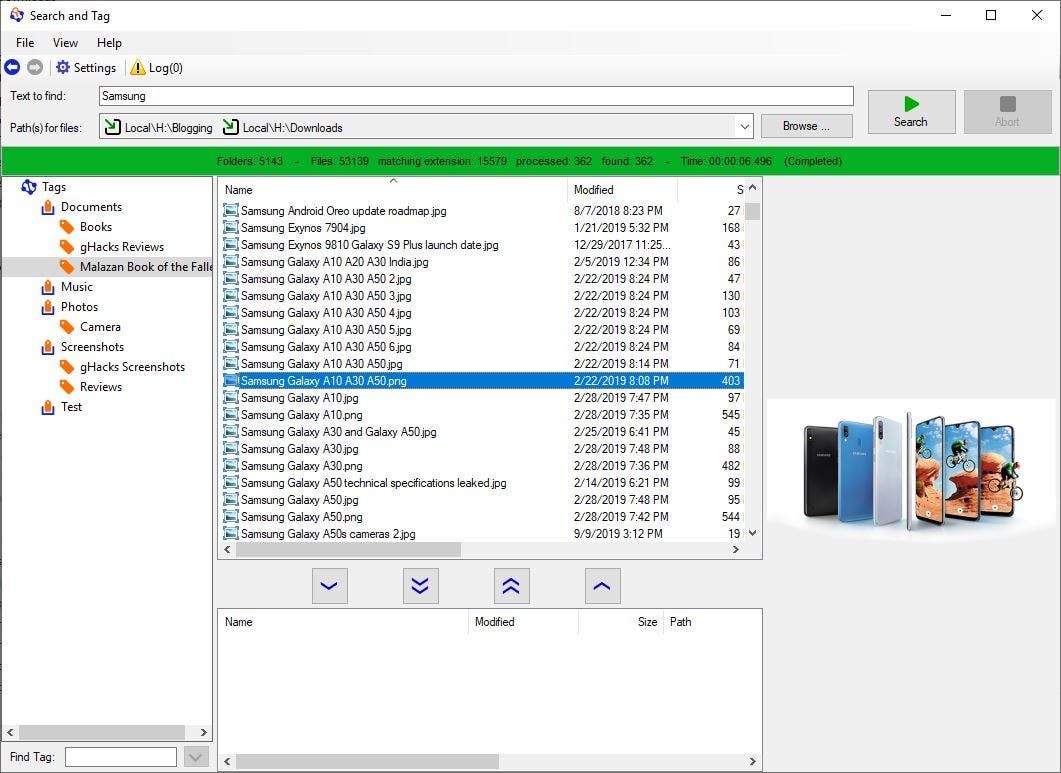Expand the Path(s) for files dropdown
This screenshot has width=1061, height=773.
click(744, 127)
